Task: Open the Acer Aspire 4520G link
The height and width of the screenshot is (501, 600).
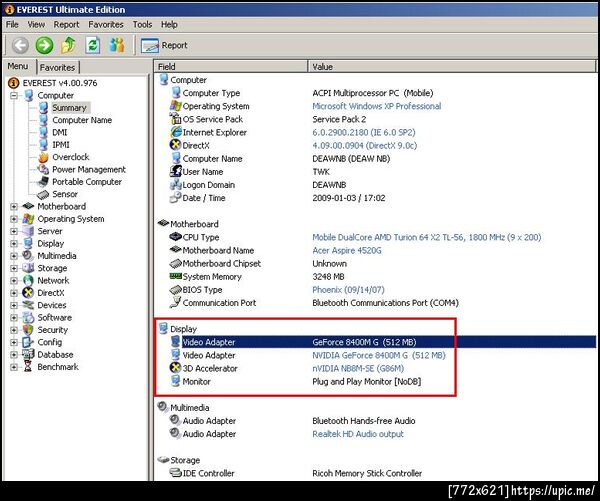Action: [x=347, y=250]
